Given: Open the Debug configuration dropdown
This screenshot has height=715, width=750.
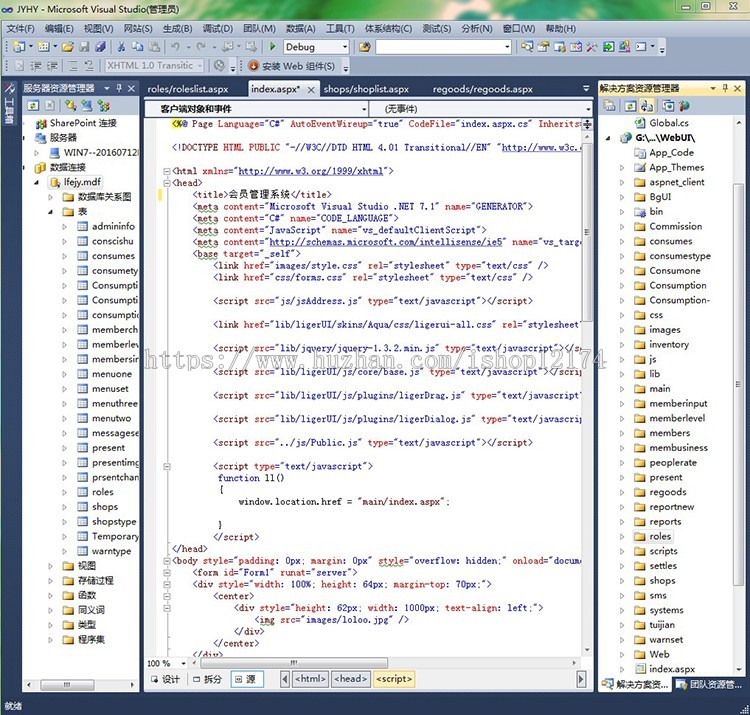Looking at the screenshot, I should coord(345,47).
